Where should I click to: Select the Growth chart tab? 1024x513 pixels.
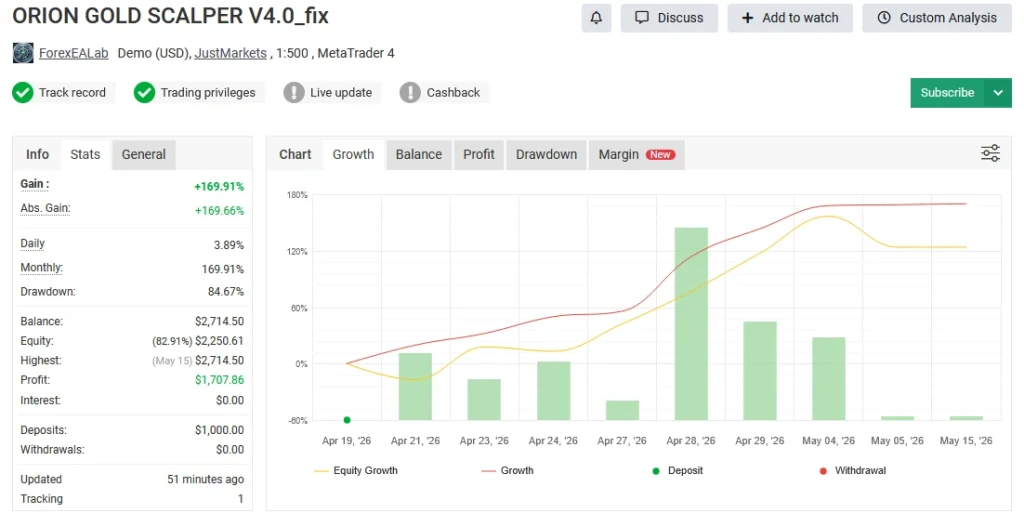(x=353, y=155)
